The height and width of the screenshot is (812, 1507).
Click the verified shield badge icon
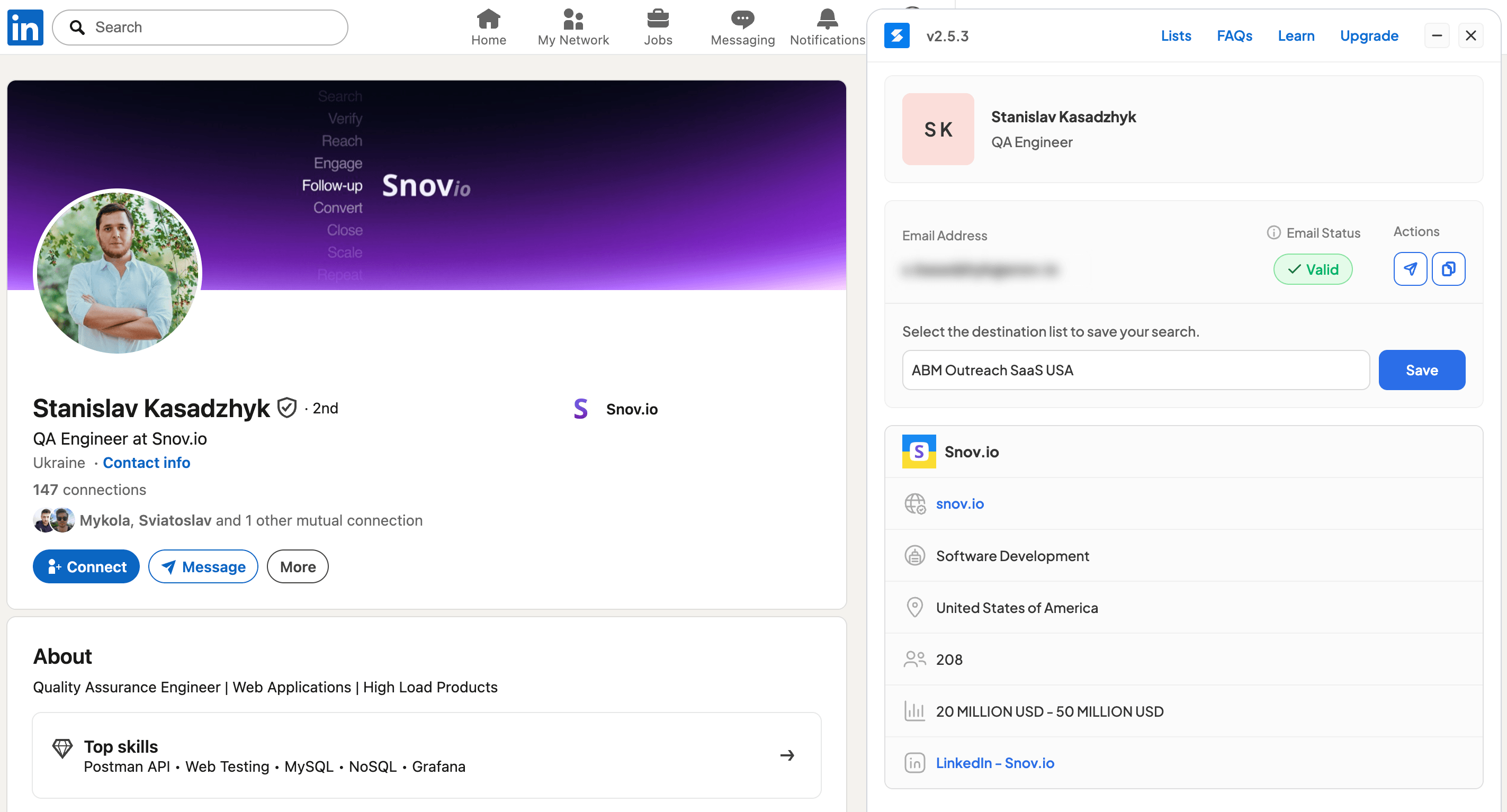point(286,408)
